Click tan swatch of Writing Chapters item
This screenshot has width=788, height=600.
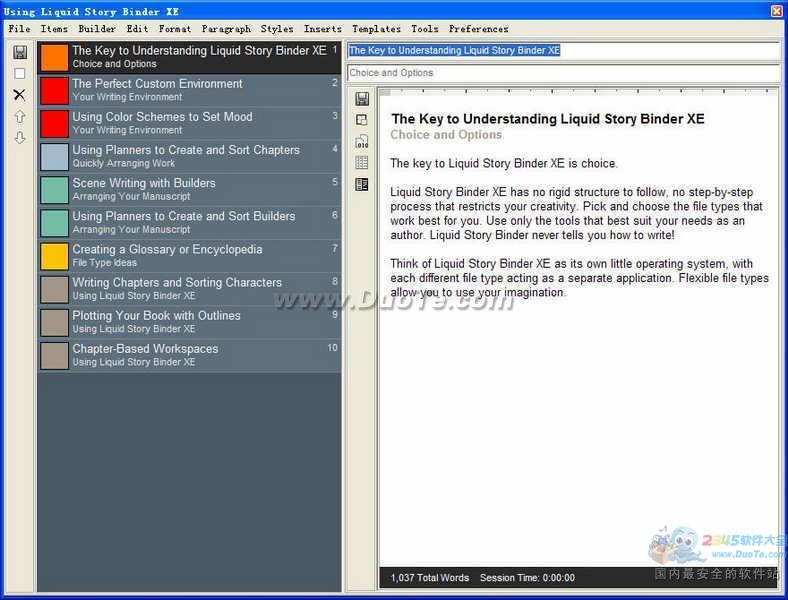point(54,289)
